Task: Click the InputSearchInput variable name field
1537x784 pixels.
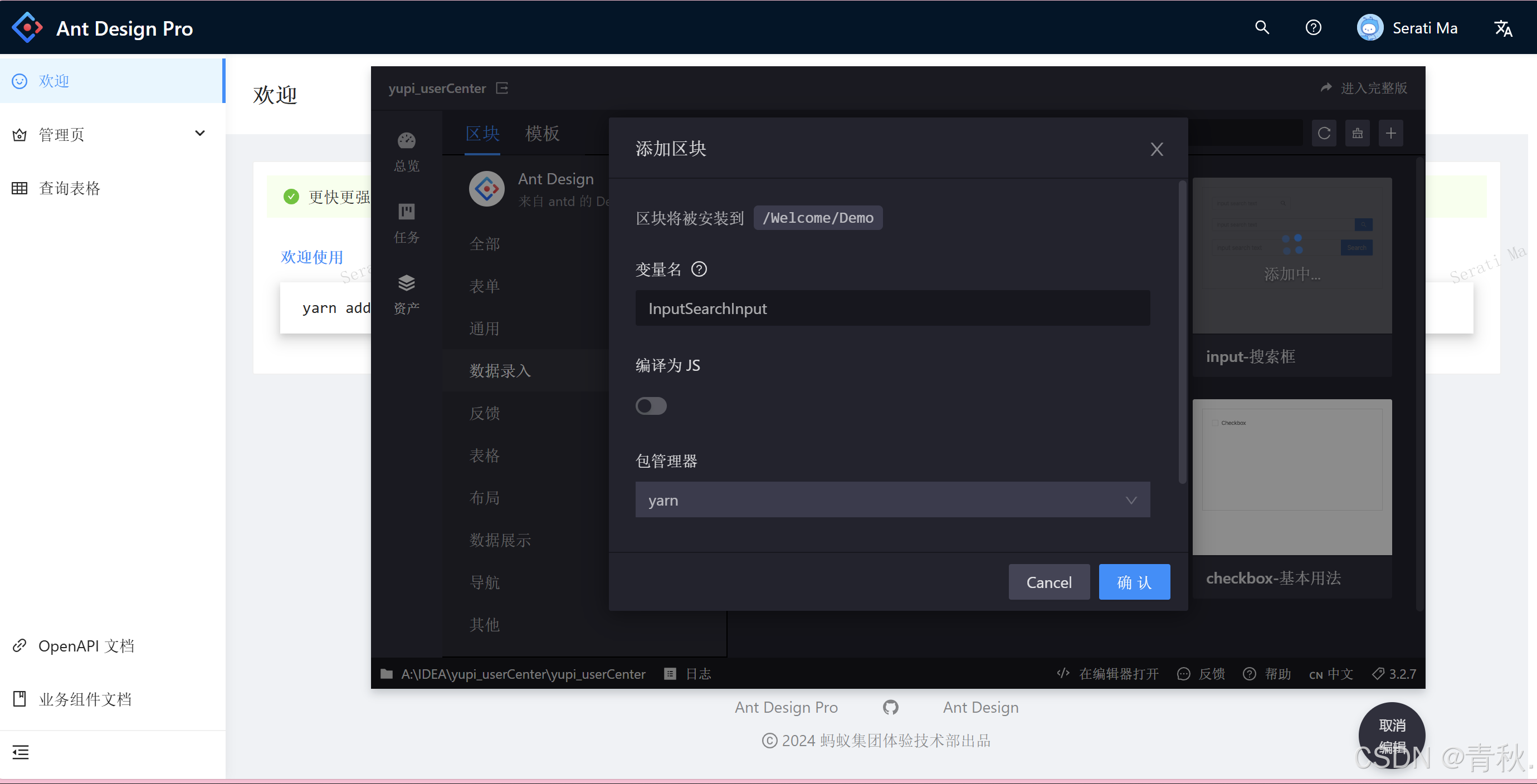Action: (892, 308)
